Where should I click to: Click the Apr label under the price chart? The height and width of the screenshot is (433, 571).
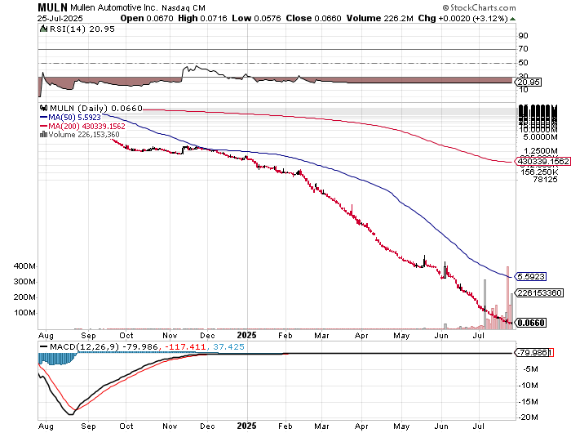pyautogui.click(x=362, y=335)
